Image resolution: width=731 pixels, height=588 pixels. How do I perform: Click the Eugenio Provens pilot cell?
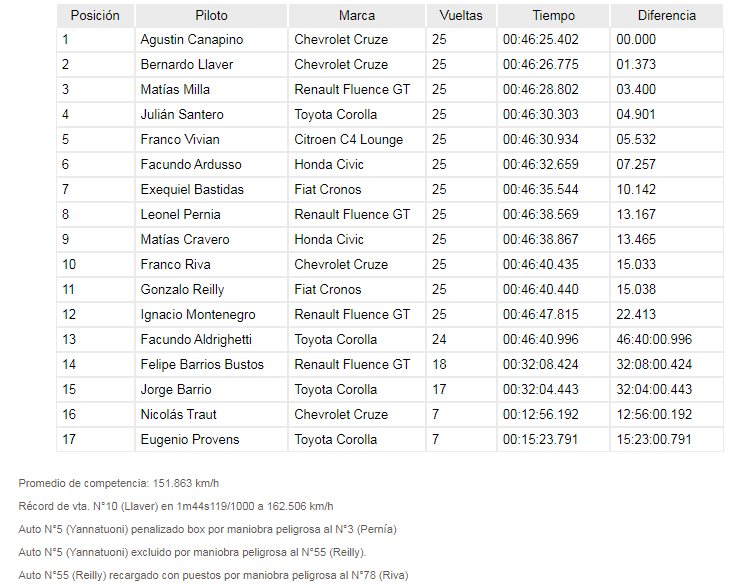pyautogui.click(x=211, y=439)
